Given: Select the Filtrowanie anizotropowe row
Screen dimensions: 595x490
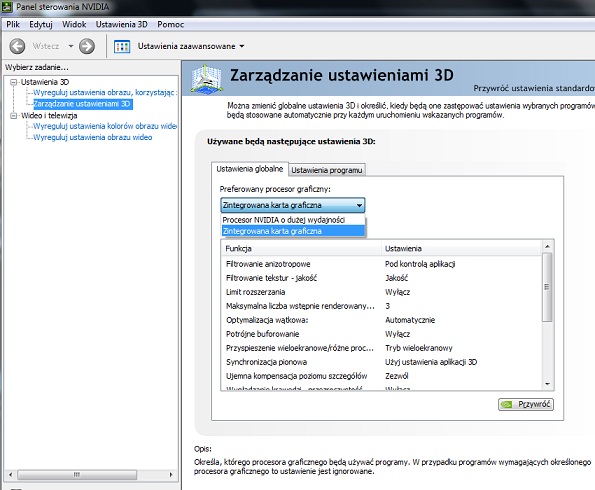Looking at the screenshot, I should (381, 264).
